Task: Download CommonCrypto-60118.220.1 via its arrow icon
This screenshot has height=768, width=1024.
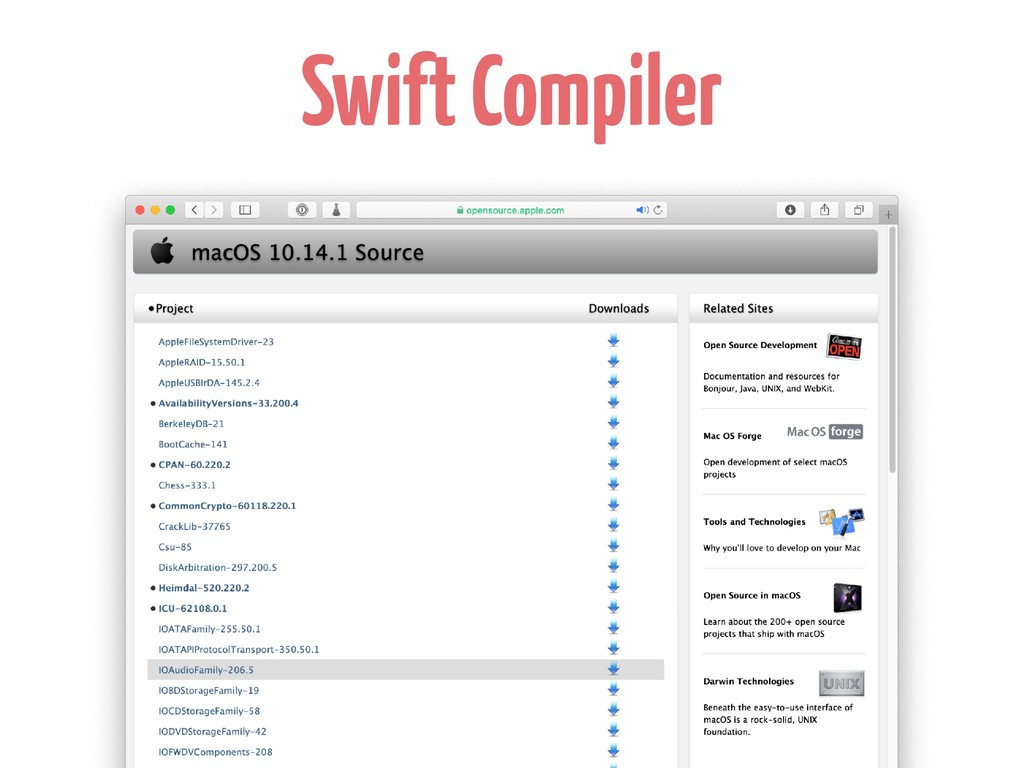Action: pos(613,504)
